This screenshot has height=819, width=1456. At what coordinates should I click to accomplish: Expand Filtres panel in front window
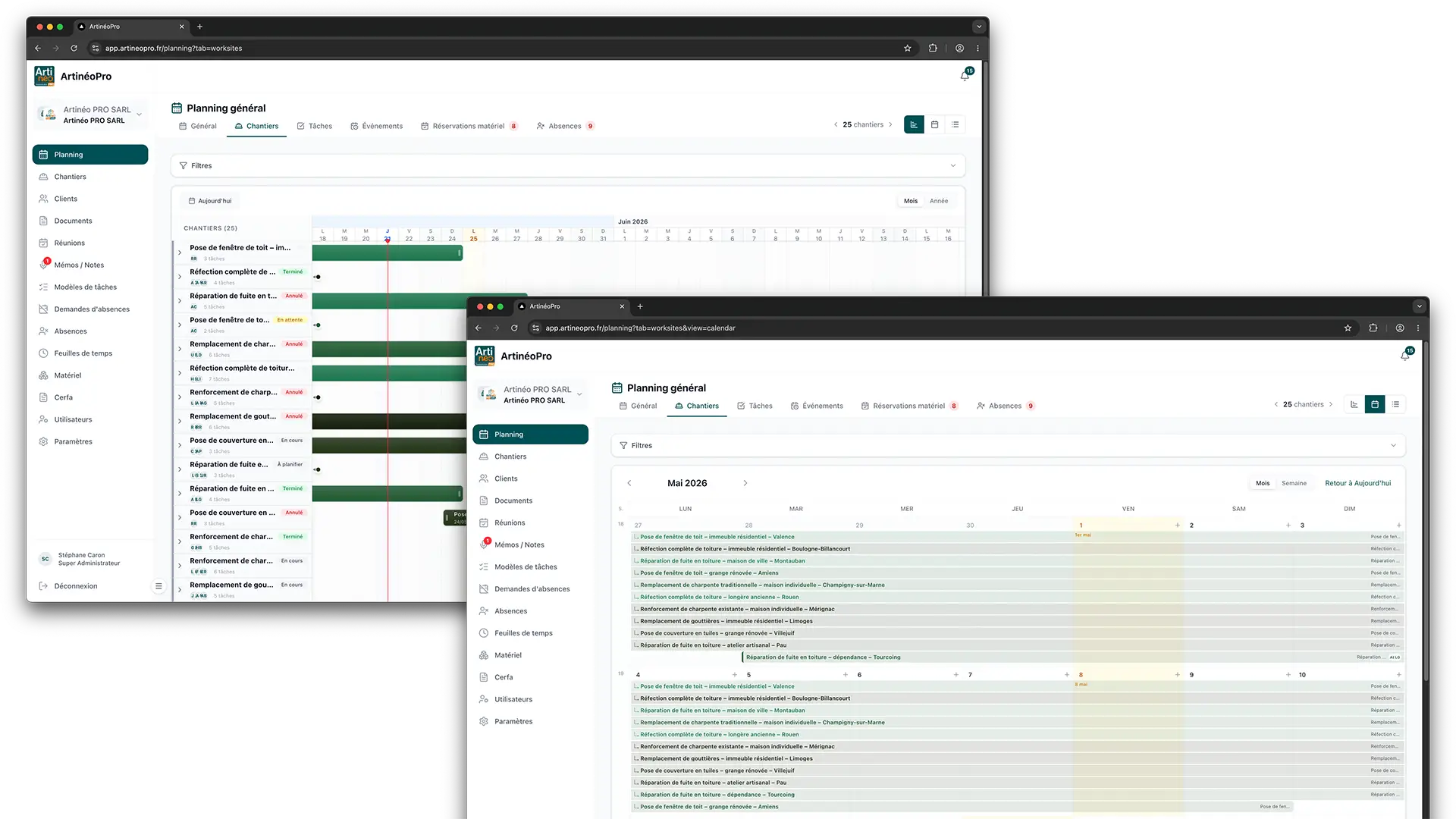pos(1008,446)
